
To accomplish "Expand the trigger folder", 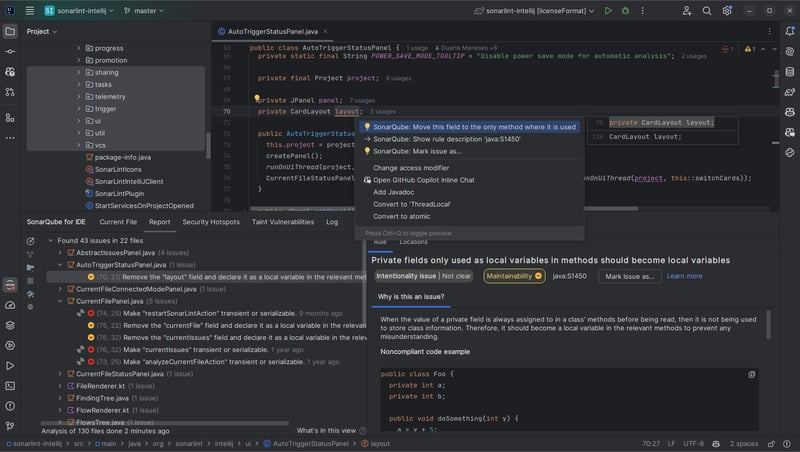I will (79, 109).
